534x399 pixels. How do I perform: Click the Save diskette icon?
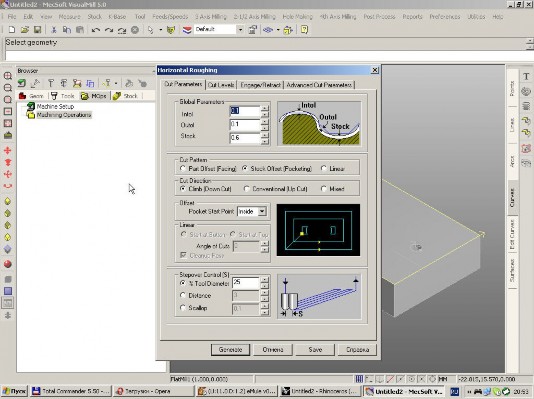click(x=37, y=30)
